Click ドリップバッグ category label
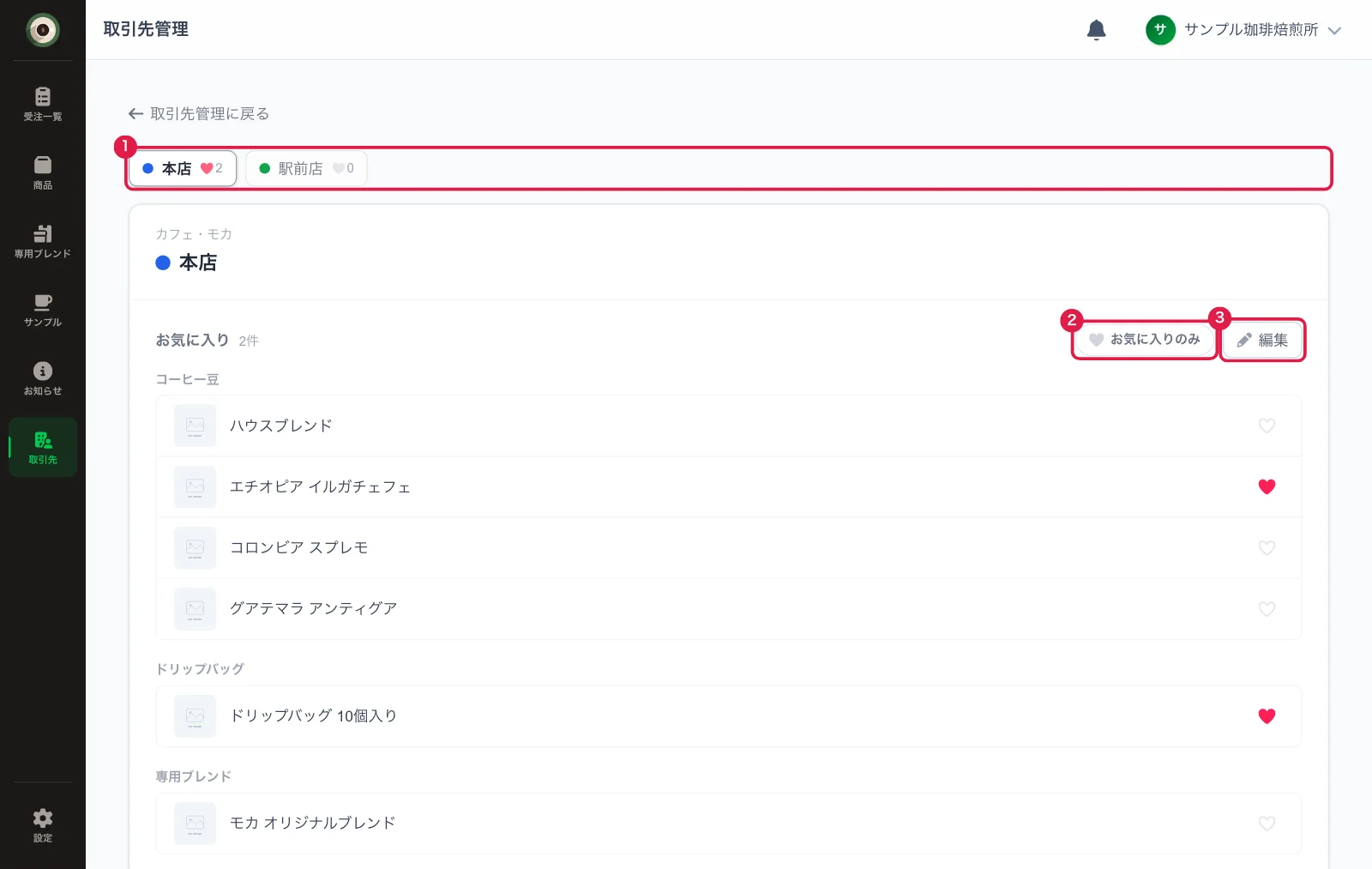This screenshot has width=1372, height=869. [x=200, y=669]
